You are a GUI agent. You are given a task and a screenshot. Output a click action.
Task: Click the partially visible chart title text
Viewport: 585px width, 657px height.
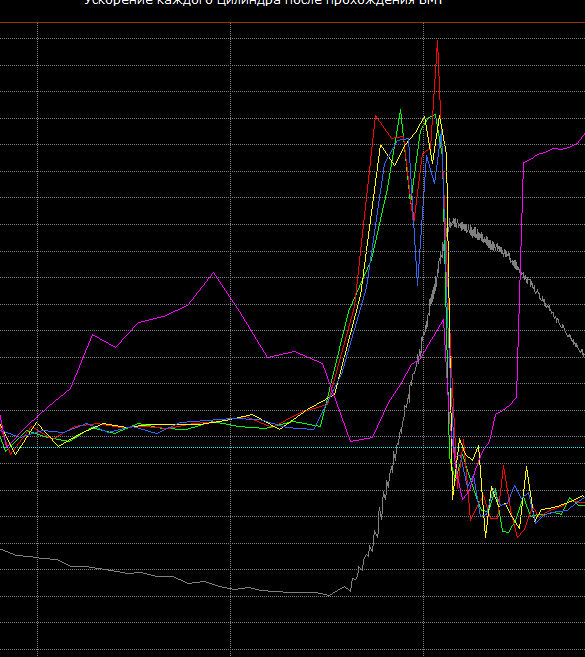(x=263, y=3)
